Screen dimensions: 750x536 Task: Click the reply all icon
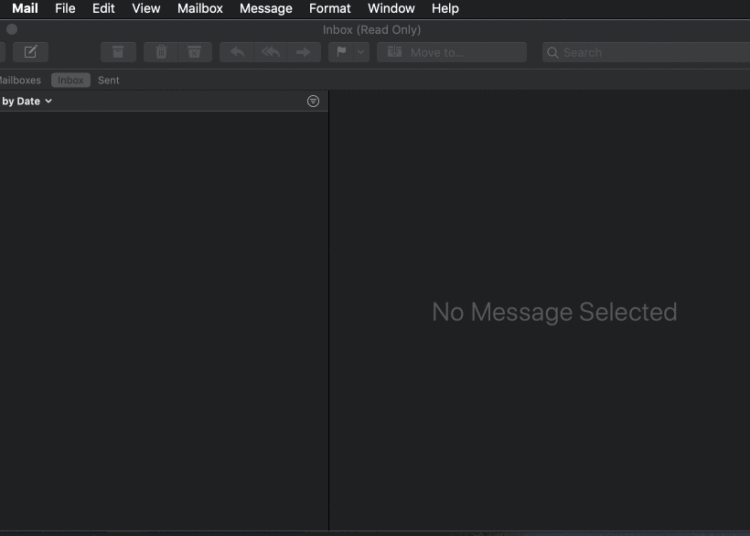tap(270, 52)
